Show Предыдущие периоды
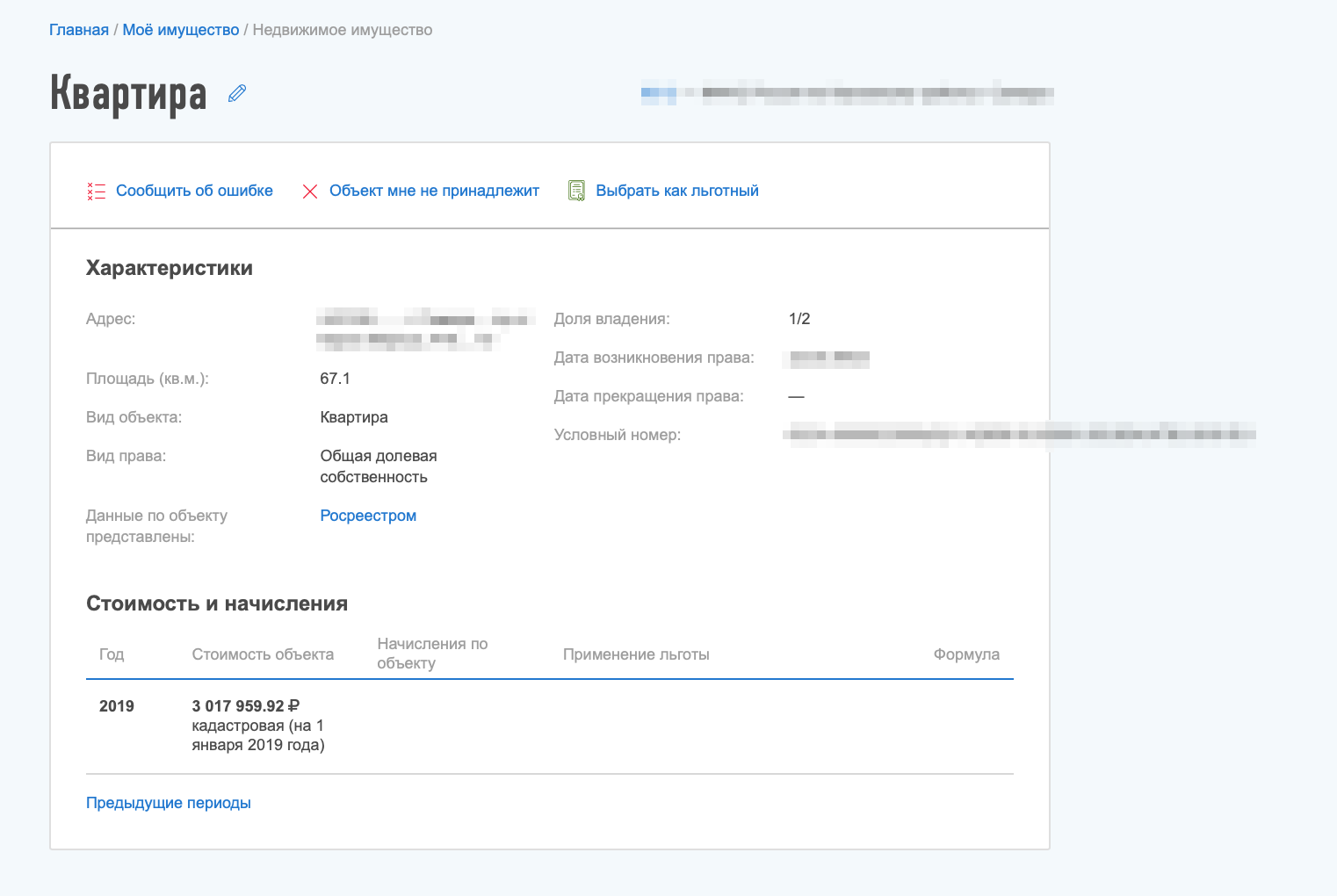The width and height of the screenshot is (1337, 896). pos(169,803)
